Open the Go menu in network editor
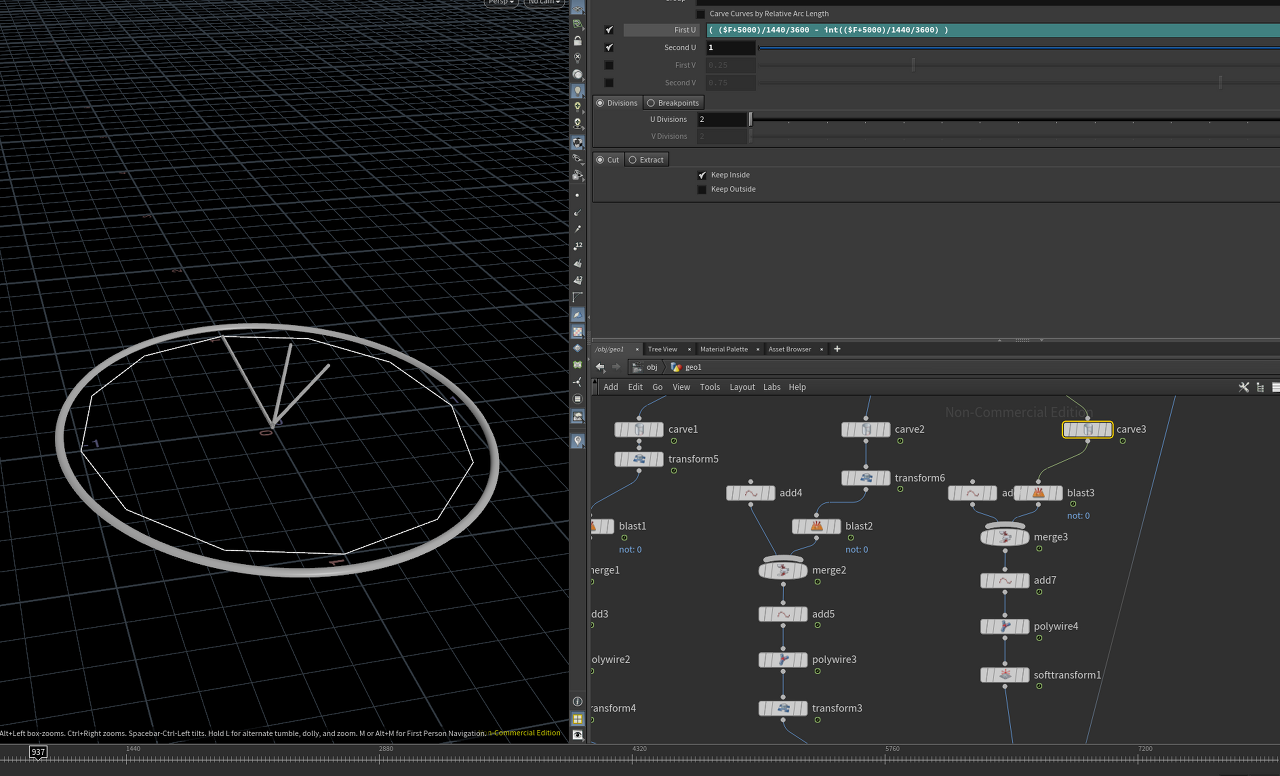The width and height of the screenshot is (1280, 776). click(657, 387)
